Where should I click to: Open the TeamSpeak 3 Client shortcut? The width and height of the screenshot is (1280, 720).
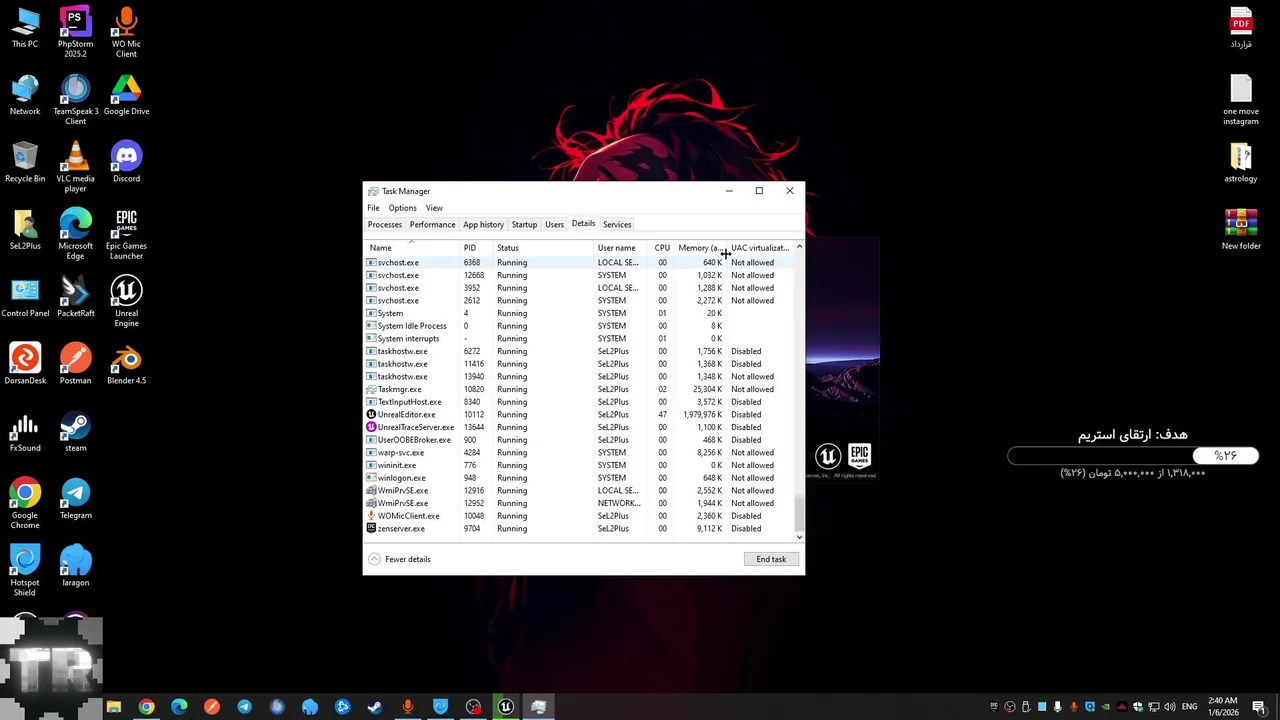pyautogui.click(x=75, y=100)
